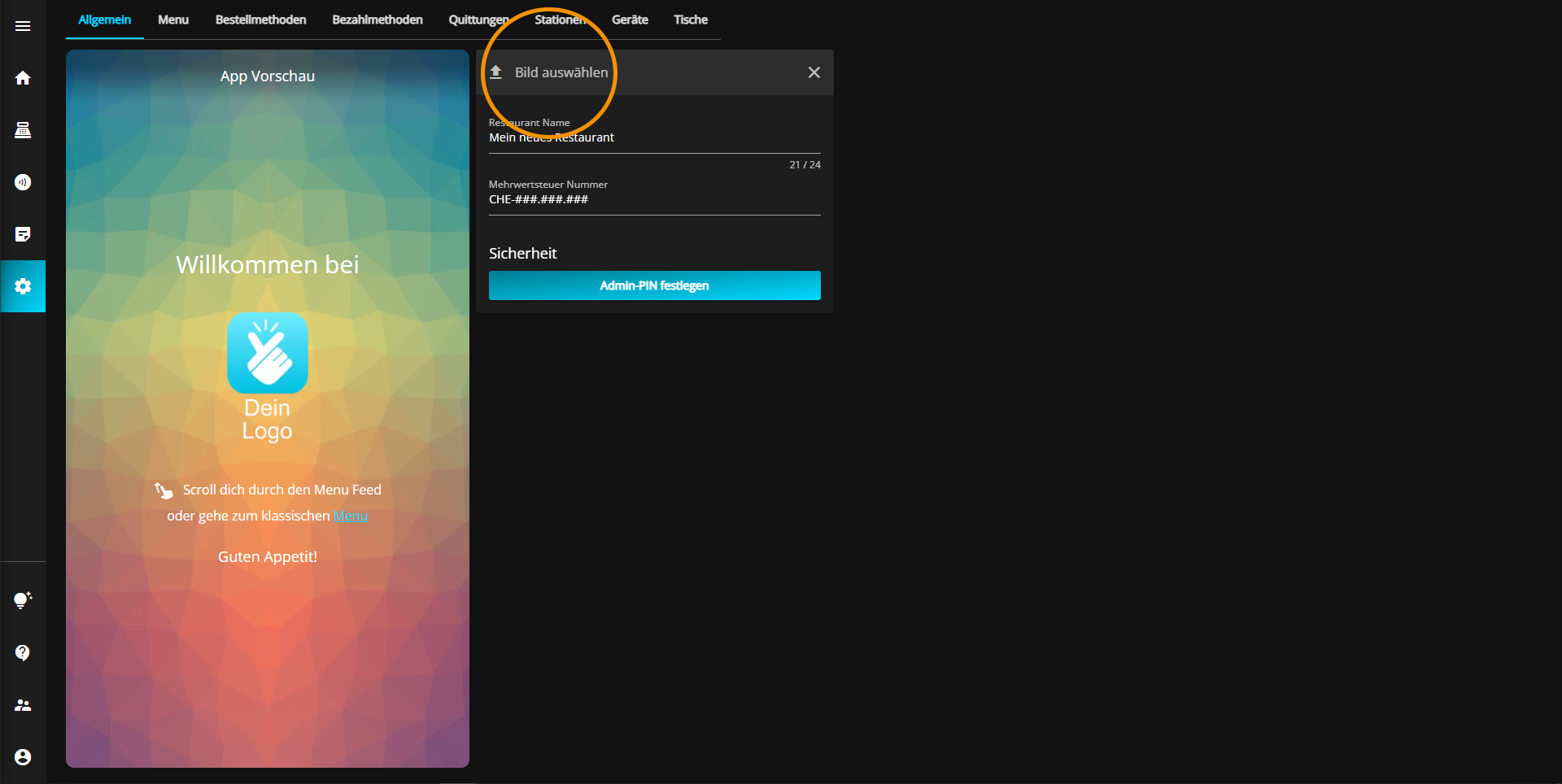Open the lightbulb tips icon
The width and height of the screenshot is (1562, 784).
[x=23, y=600]
